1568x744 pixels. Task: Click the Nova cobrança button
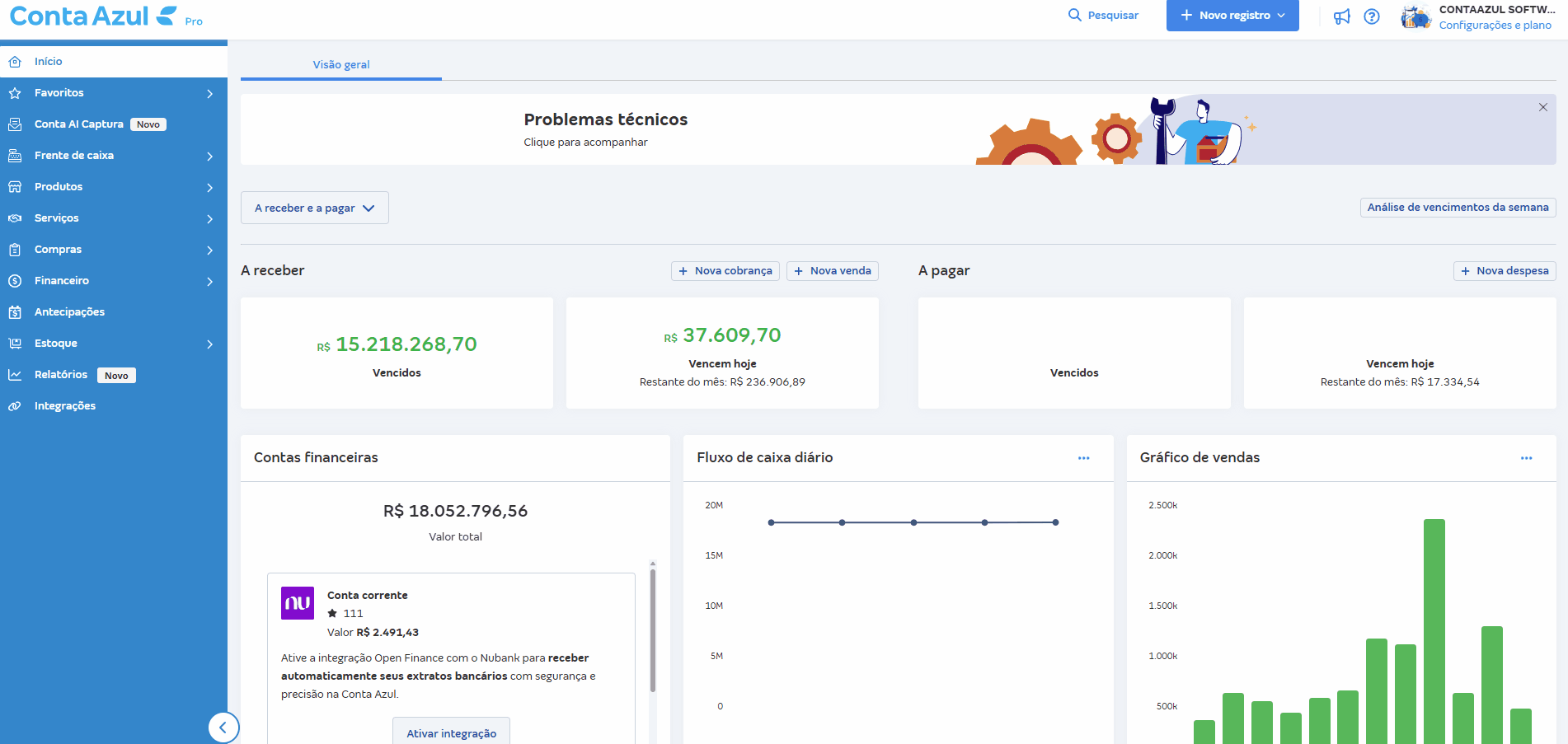(725, 271)
